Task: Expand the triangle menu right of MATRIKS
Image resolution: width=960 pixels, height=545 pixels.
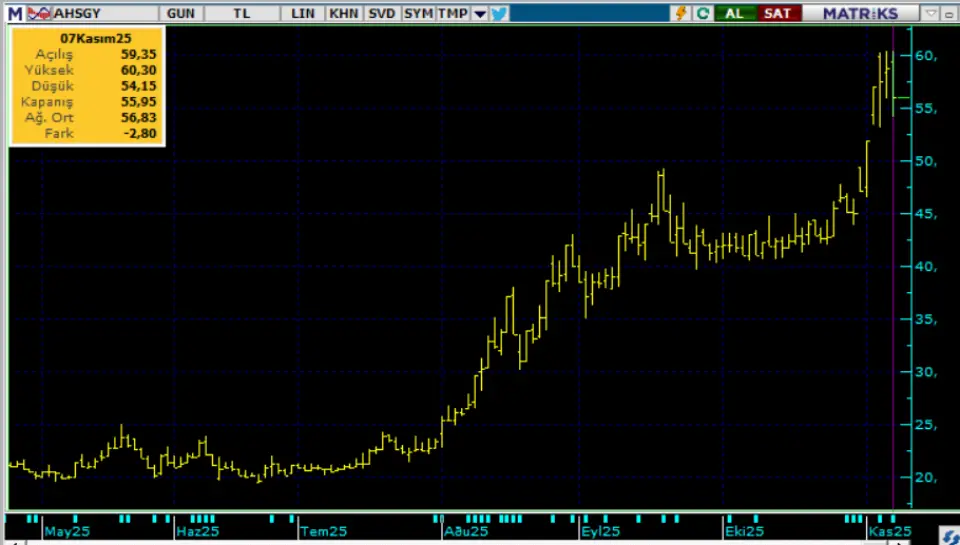Action: pyautogui.click(x=930, y=13)
